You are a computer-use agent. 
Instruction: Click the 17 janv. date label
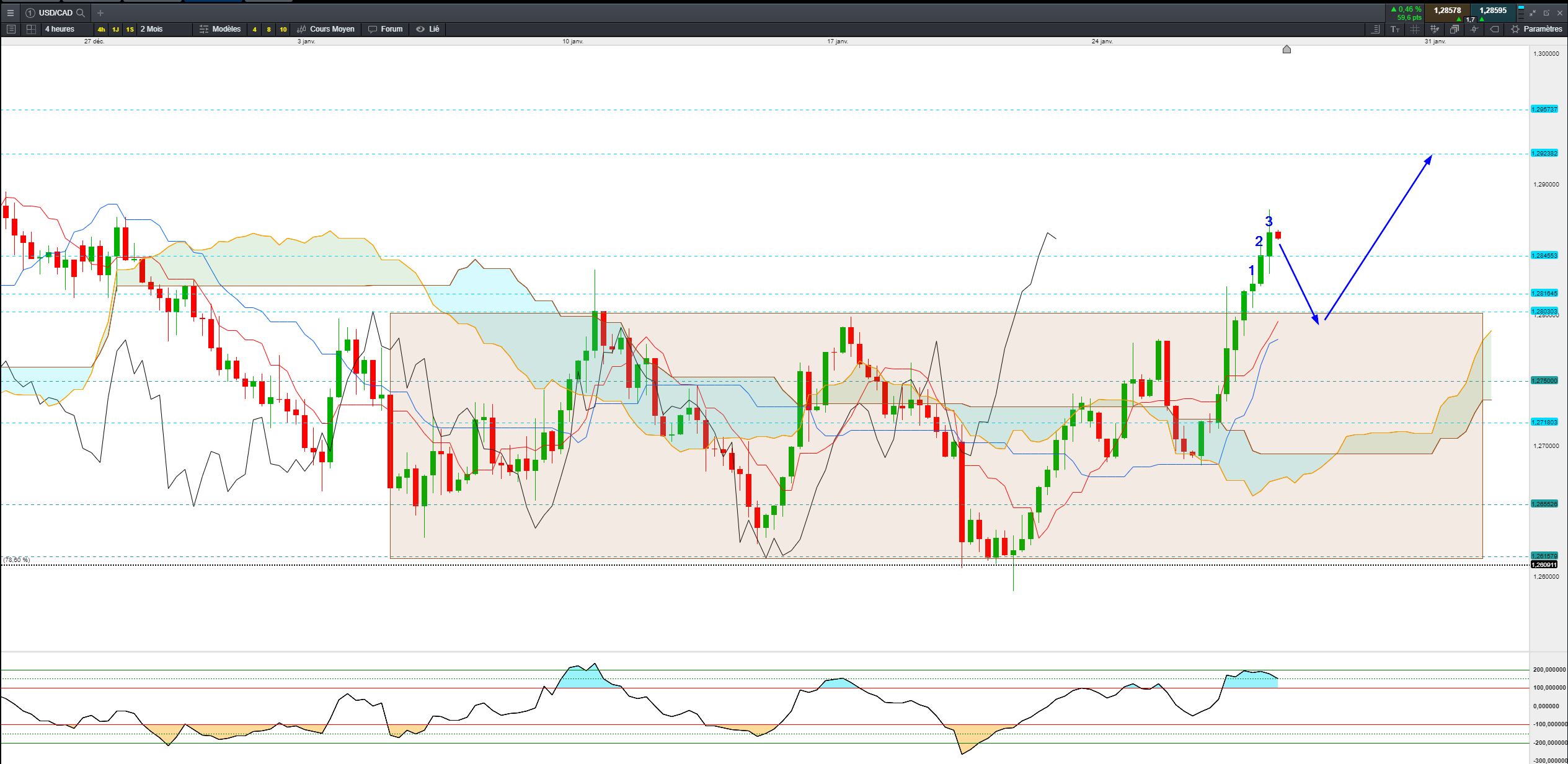point(837,42)
